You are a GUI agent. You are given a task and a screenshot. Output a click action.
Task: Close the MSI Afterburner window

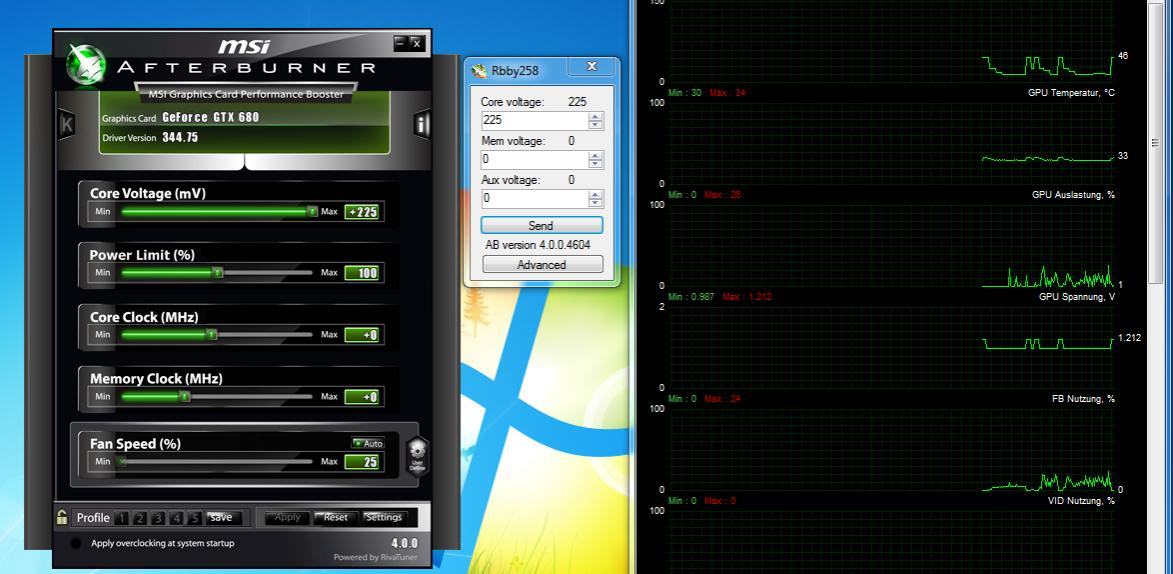tap(417, 43)
